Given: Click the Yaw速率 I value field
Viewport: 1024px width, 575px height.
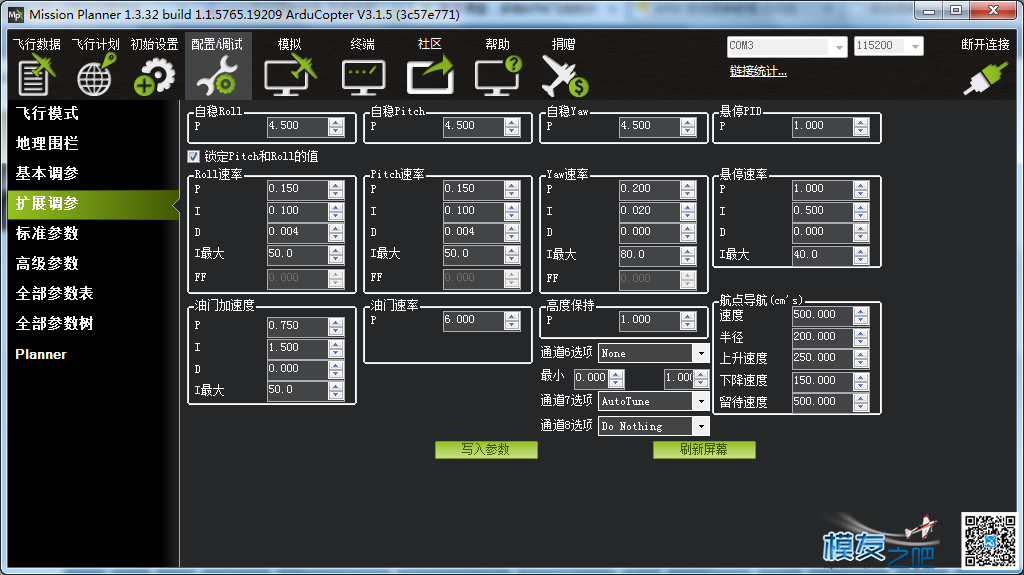Looking at the screenshot, I should point(657,211).
